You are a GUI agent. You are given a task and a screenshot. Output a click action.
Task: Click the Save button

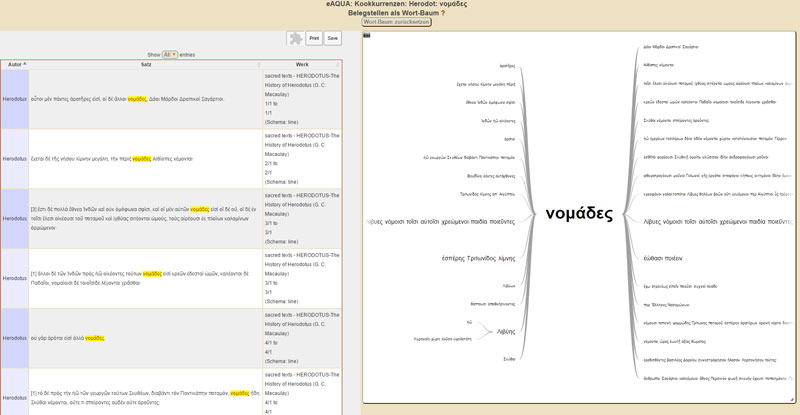click(333, 38)
